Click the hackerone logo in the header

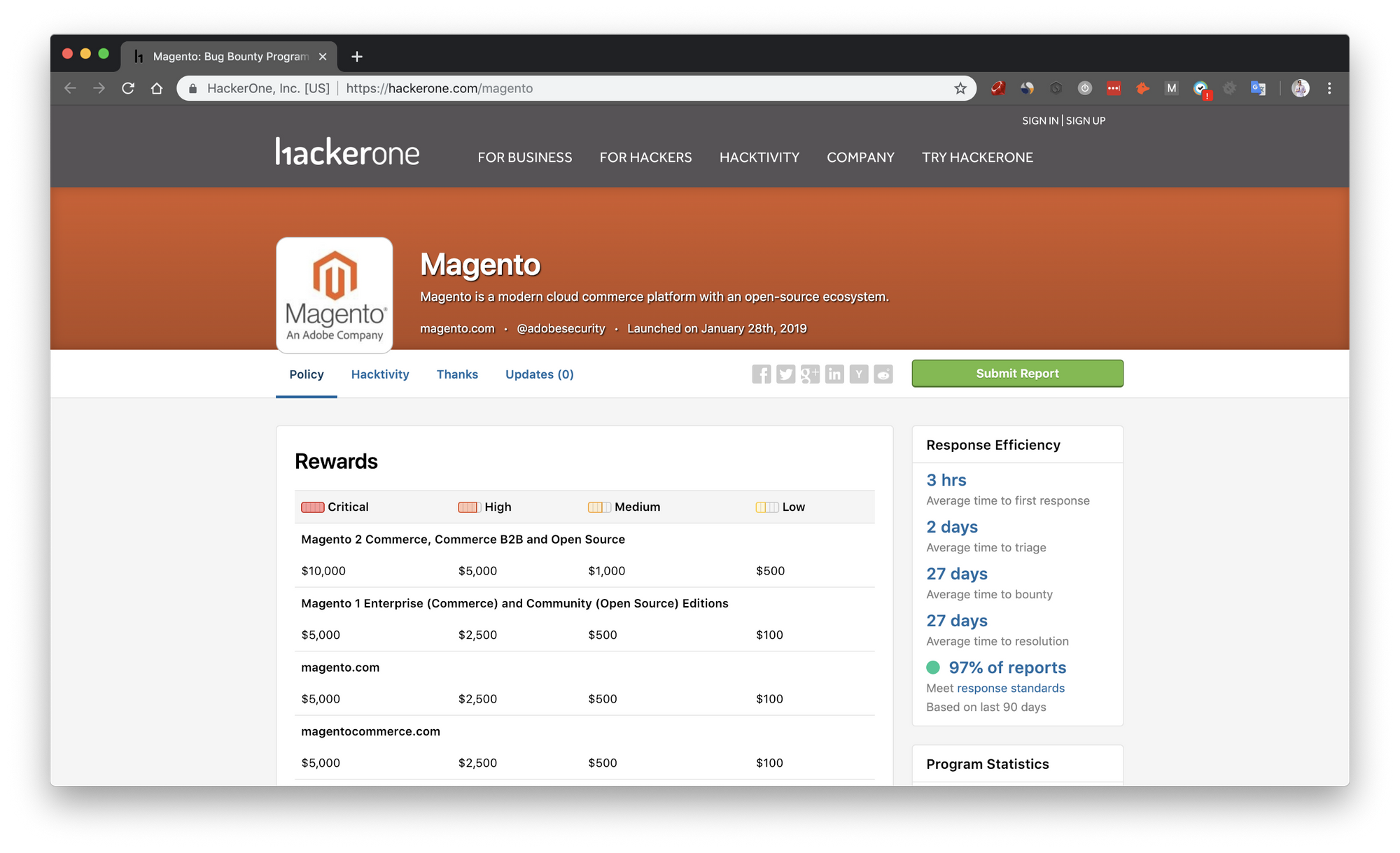click(347, 152)
